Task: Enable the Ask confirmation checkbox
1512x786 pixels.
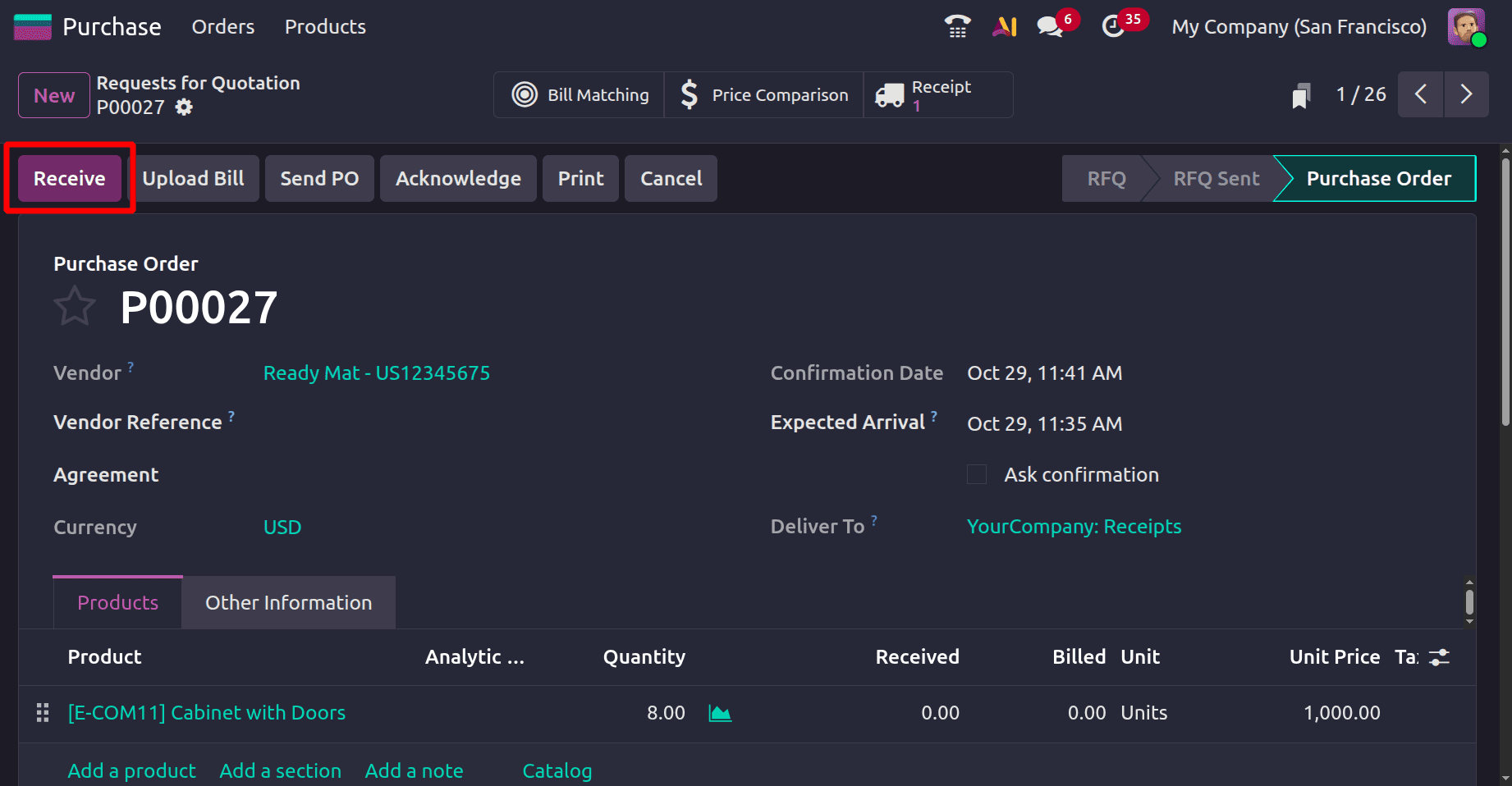Action: click(x=976, y=474)
